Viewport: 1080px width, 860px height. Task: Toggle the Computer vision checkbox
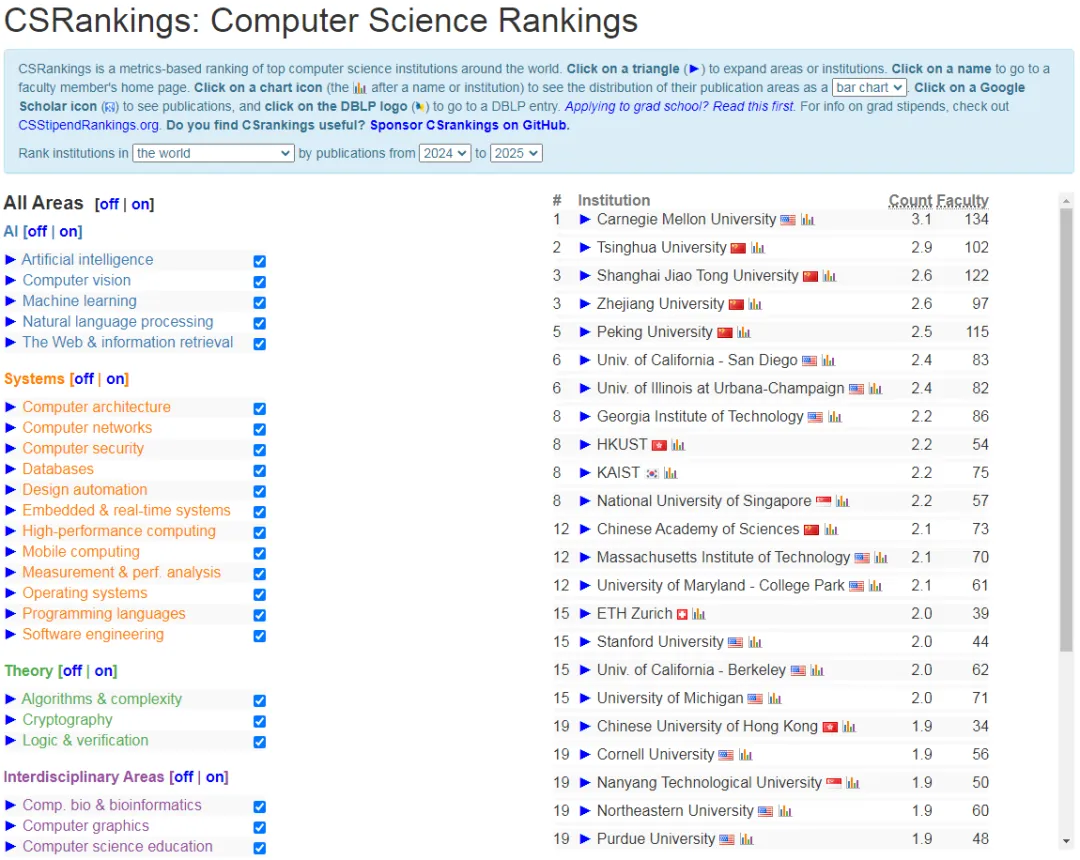260,282
